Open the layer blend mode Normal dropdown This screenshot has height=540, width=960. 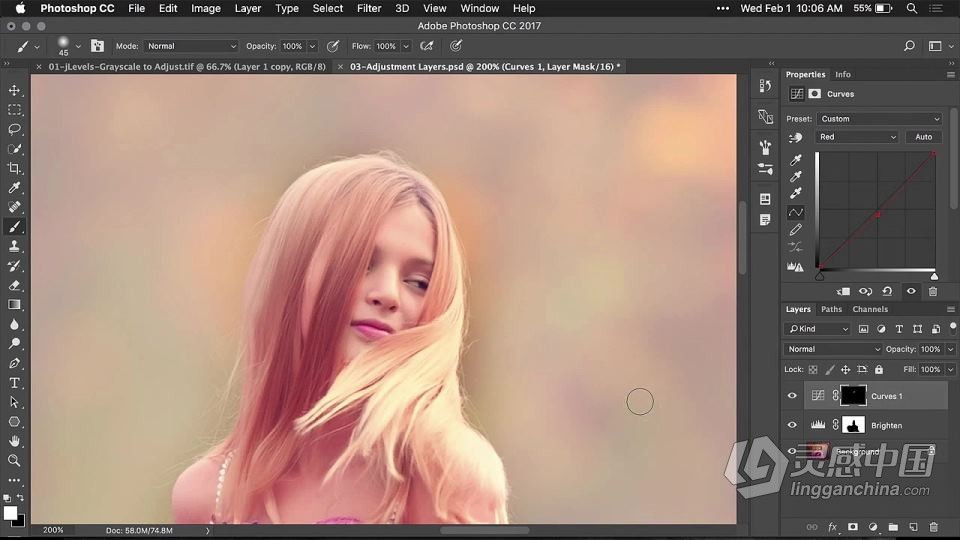[x=833, y=349]
